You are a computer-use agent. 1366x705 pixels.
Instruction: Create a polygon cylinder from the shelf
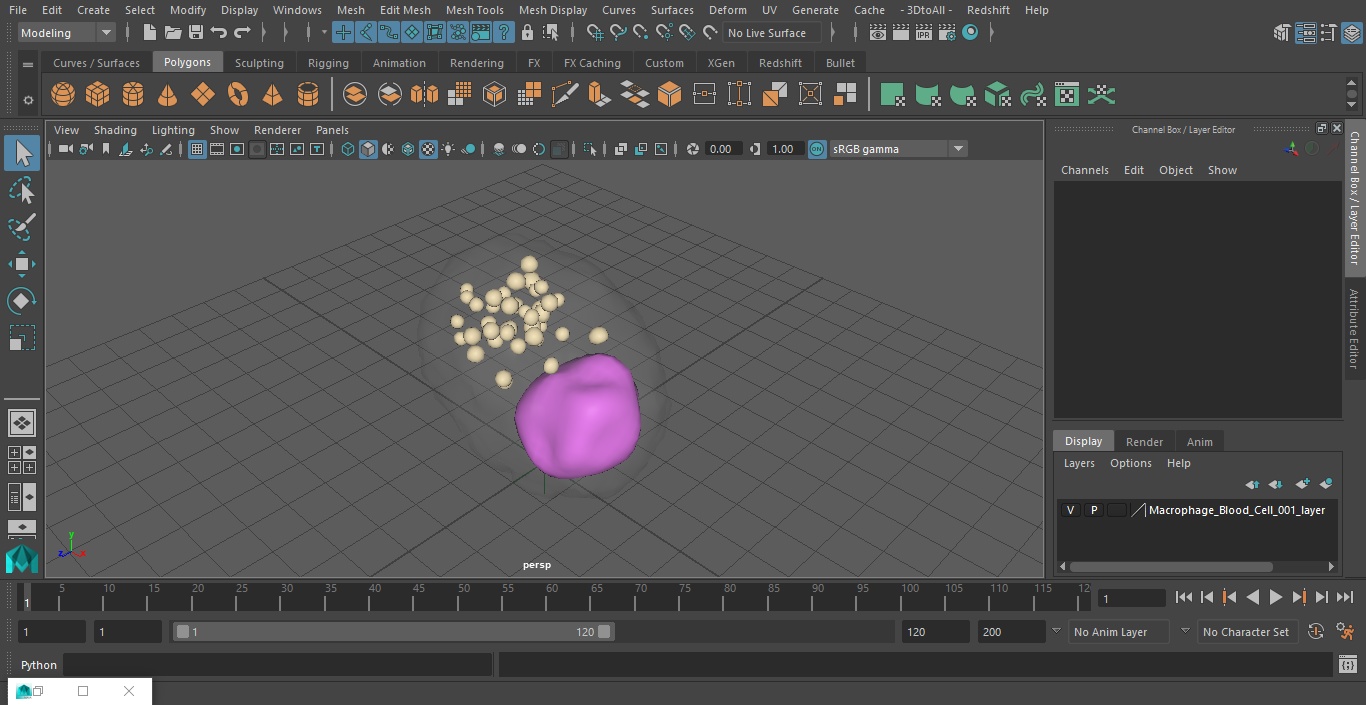click(133, 95)
